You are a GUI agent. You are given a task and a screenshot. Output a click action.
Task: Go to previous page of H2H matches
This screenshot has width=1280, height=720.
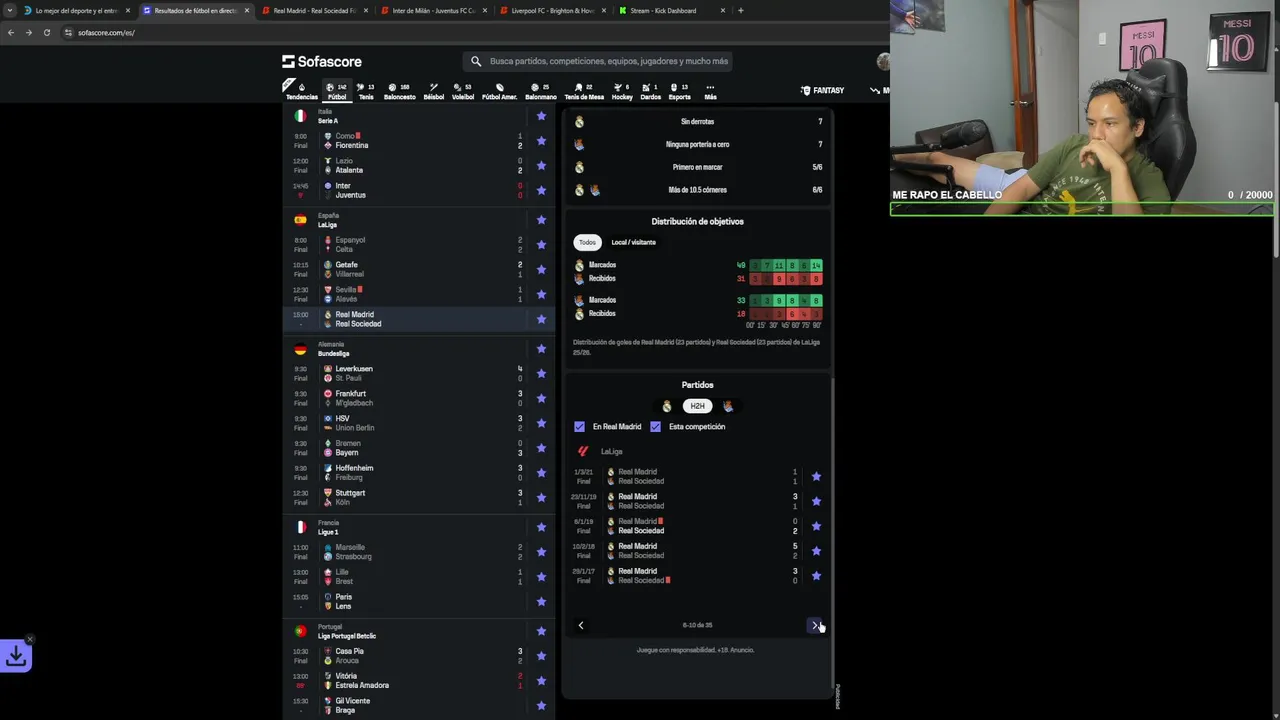click(581, 625)
